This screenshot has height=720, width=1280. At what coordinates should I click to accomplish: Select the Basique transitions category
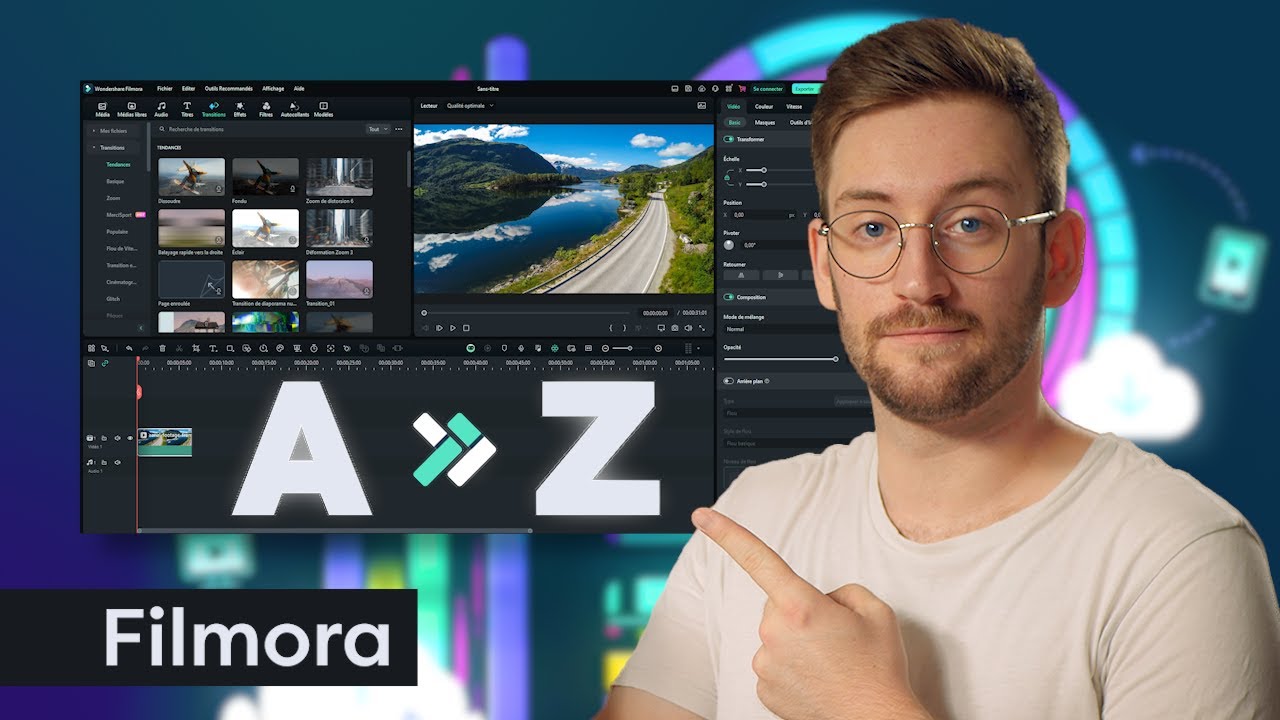coord(116,181)
